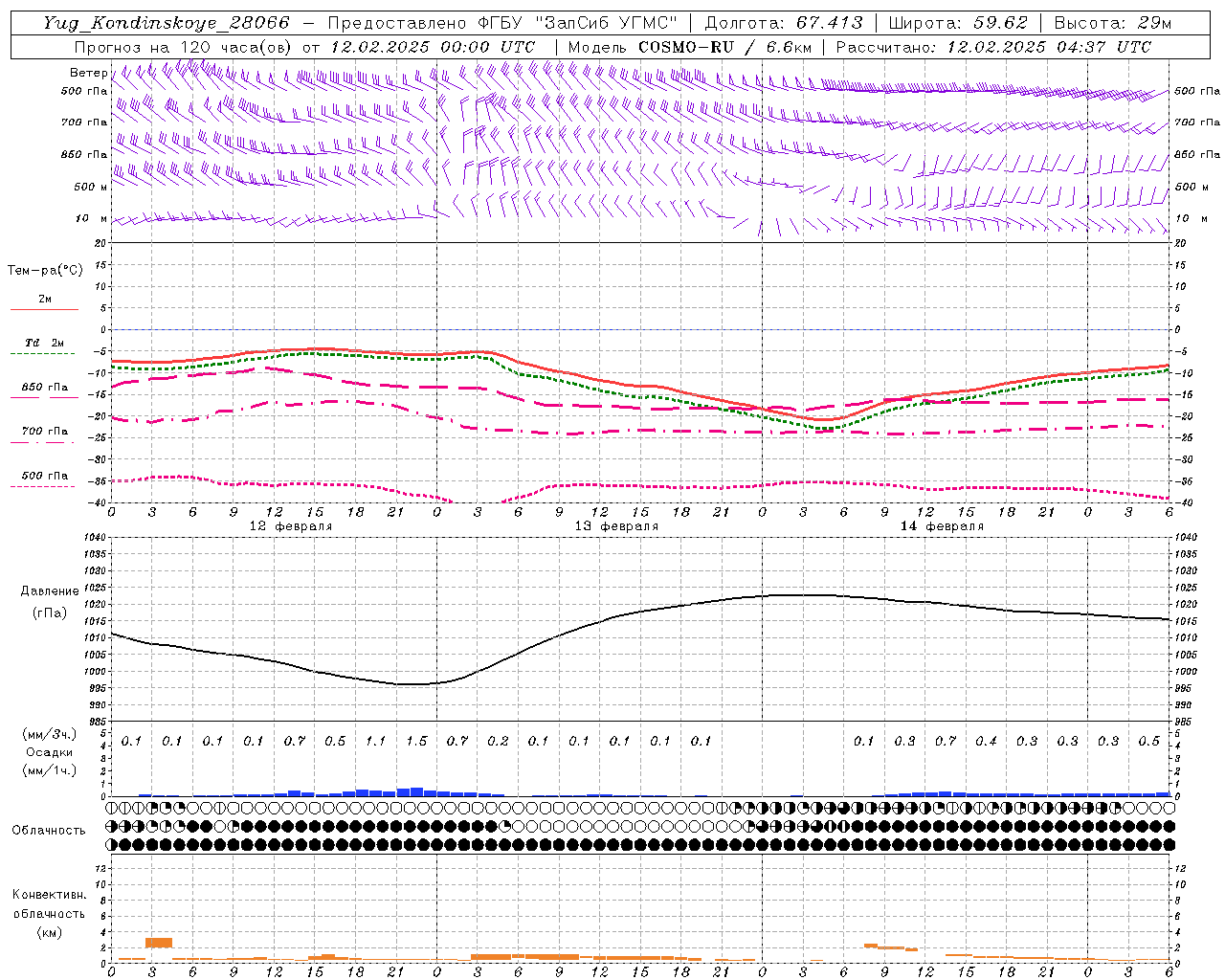Click the grid resolution 6.6км

tap(789, 47)
